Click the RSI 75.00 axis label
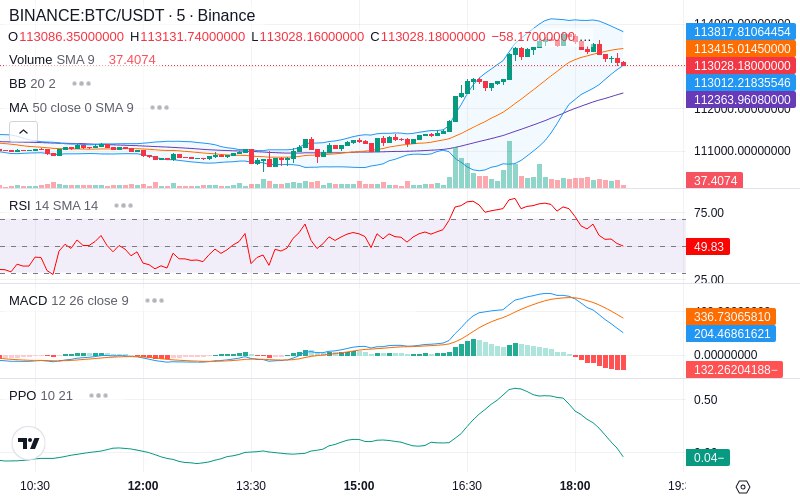 pyautogui.click(x=709, y=213)
